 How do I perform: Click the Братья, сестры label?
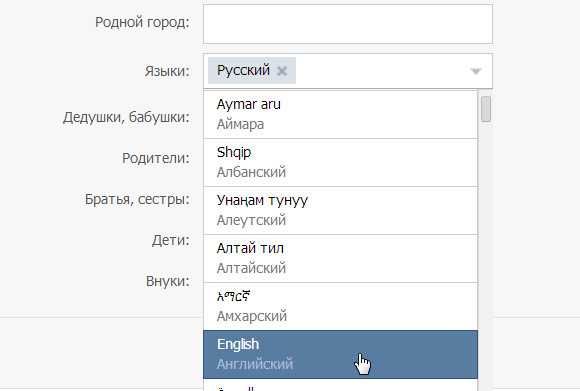pos(137,199)
